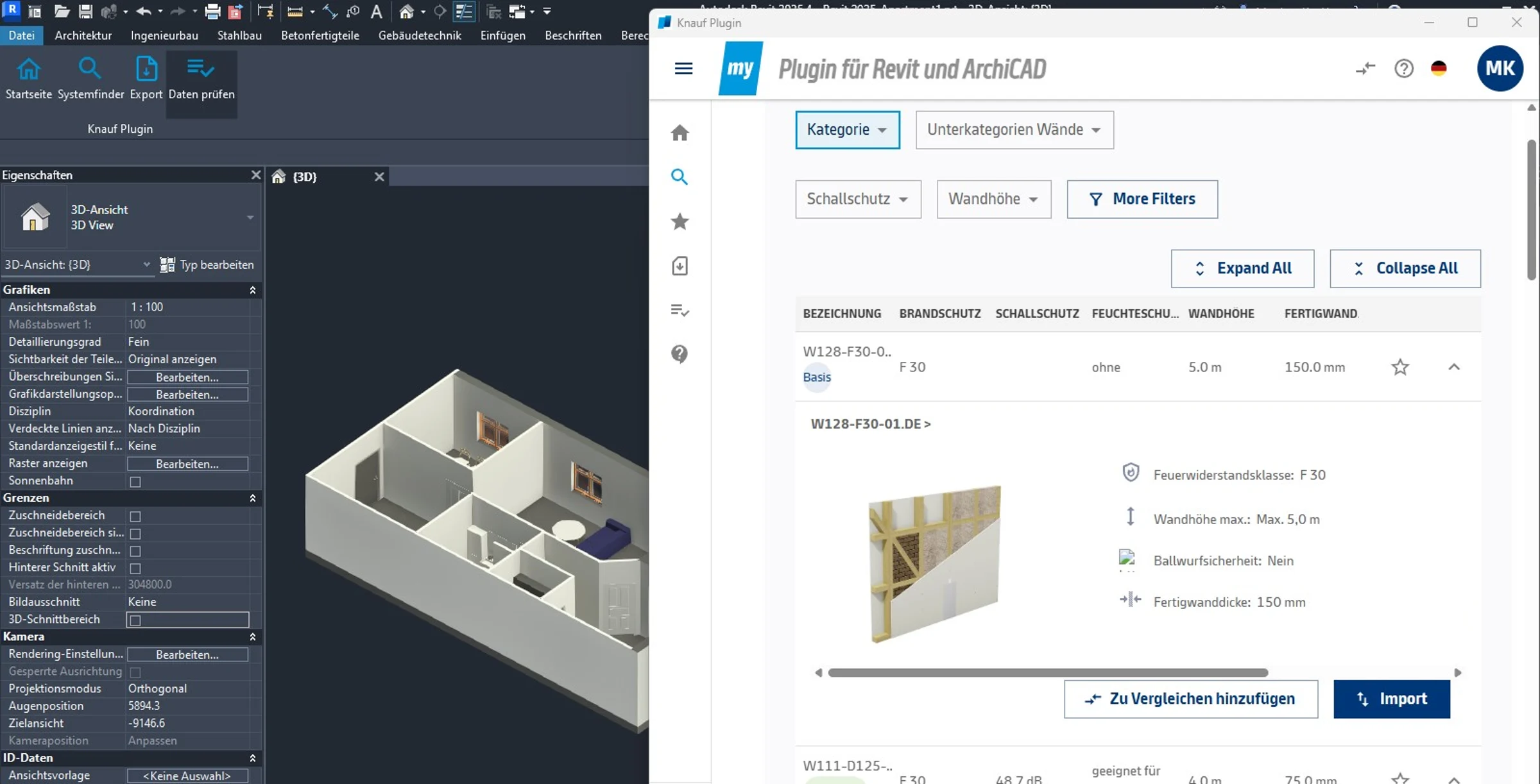This screenshot has height=784, width=1540.
Task: Open the 3D-Ansicht: {3D} instance dropdown
Action: (x=78, y=264)
